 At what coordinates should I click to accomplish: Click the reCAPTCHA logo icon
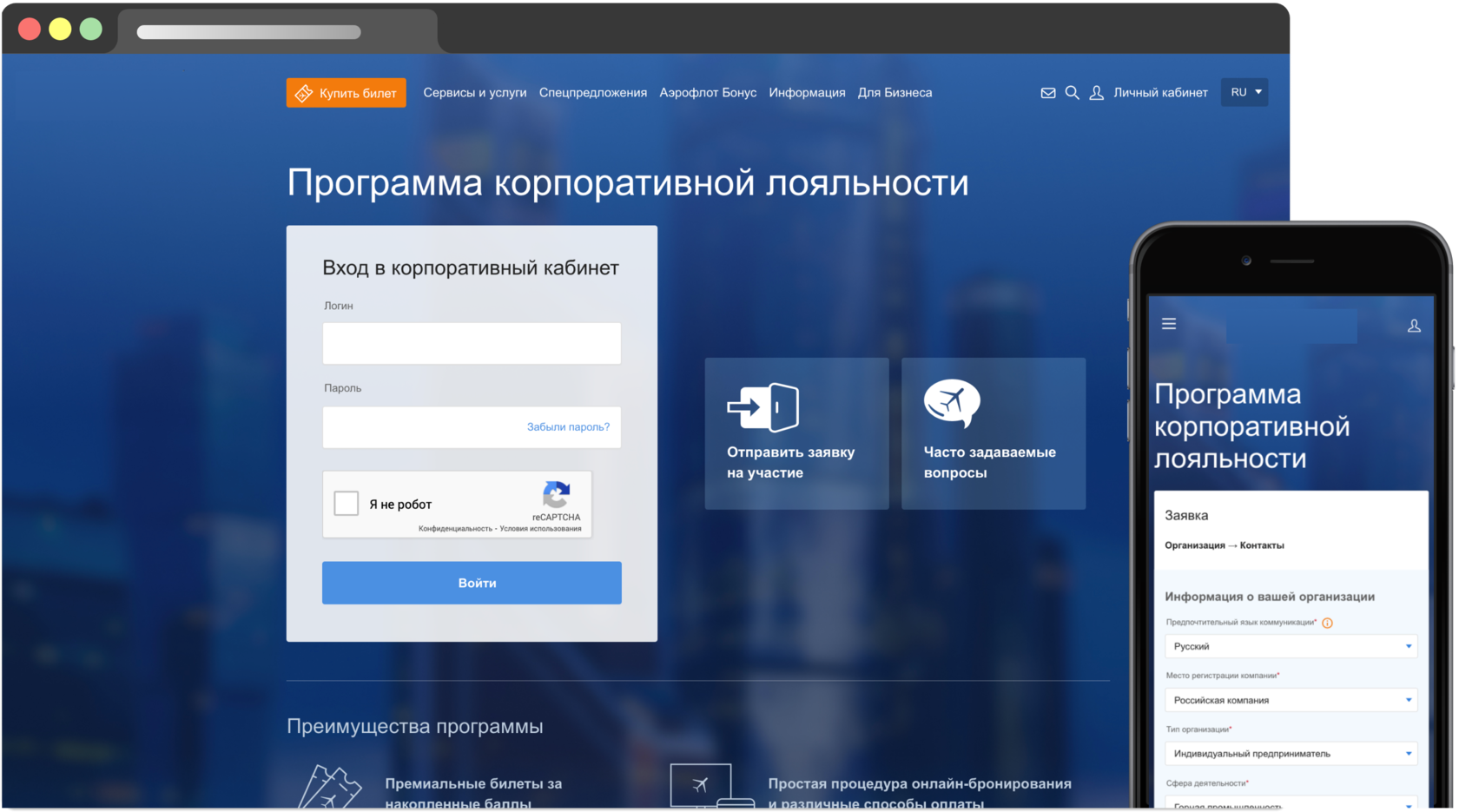(557, 494)
